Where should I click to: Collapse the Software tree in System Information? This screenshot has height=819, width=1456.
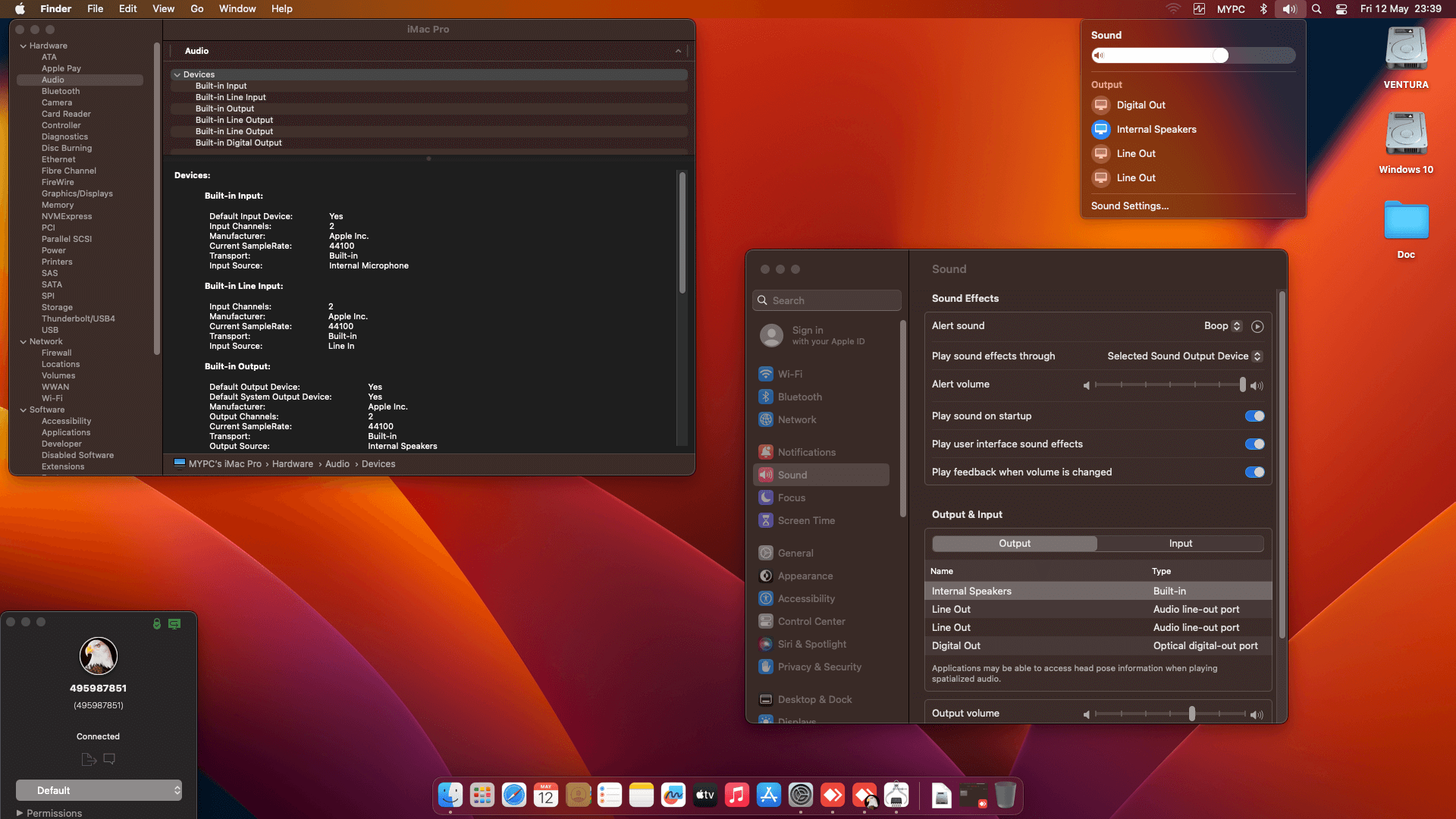point(24,410)
